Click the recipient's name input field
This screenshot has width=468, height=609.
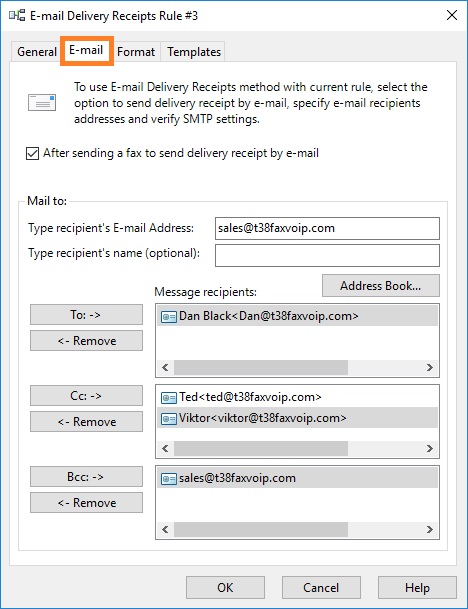click(327, 255)
